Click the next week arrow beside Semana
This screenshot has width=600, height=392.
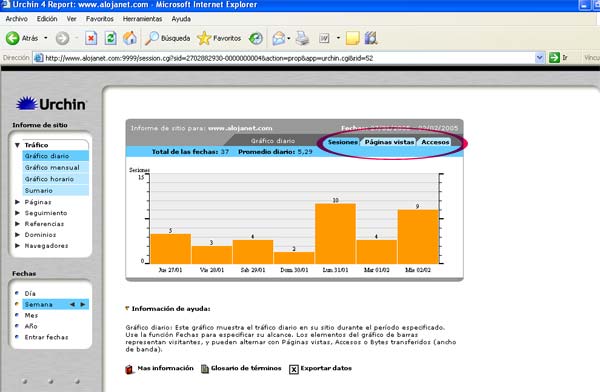tap(83, 304)
